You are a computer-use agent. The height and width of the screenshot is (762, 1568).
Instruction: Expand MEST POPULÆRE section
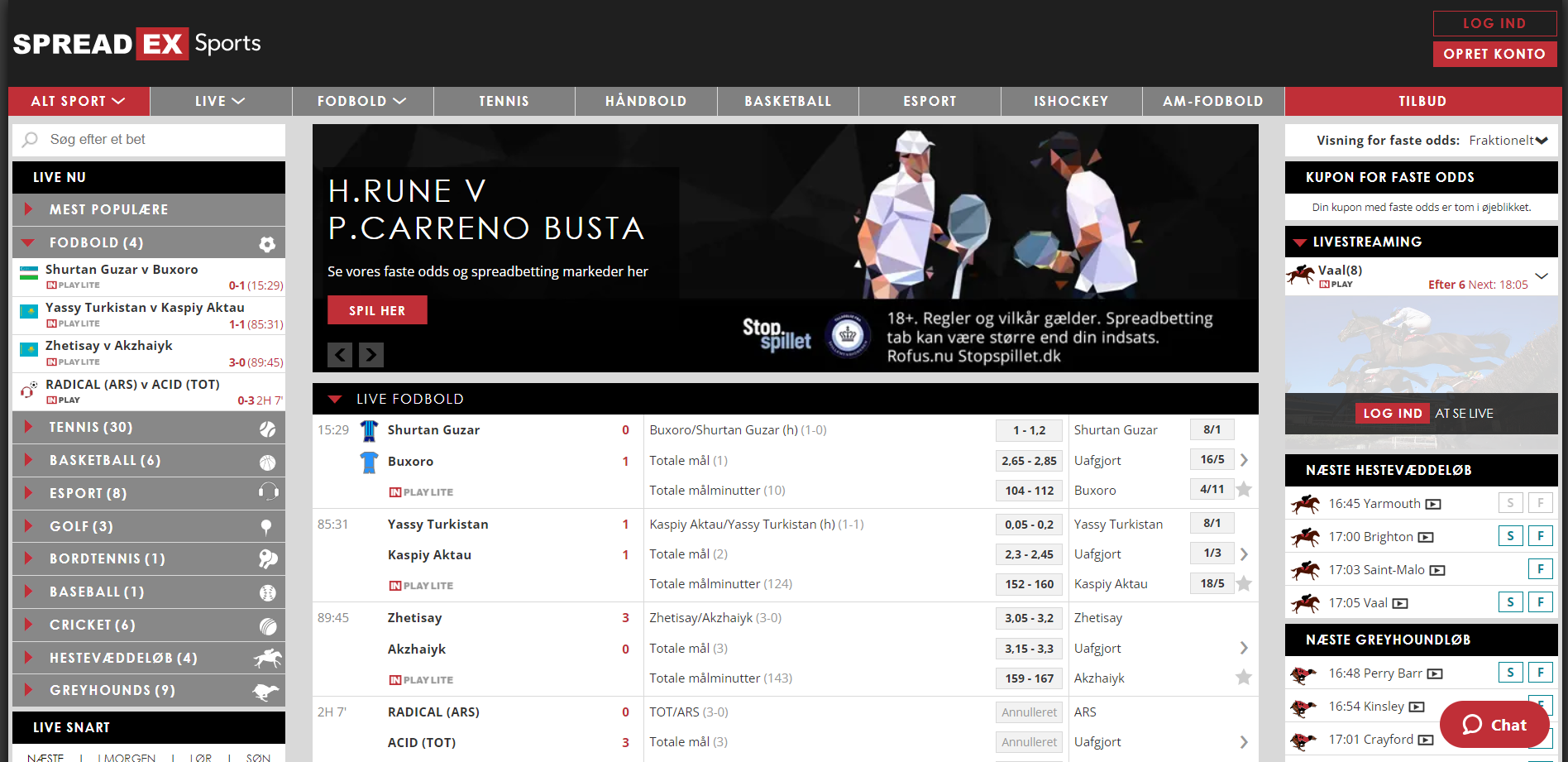(x=149, y=210)
